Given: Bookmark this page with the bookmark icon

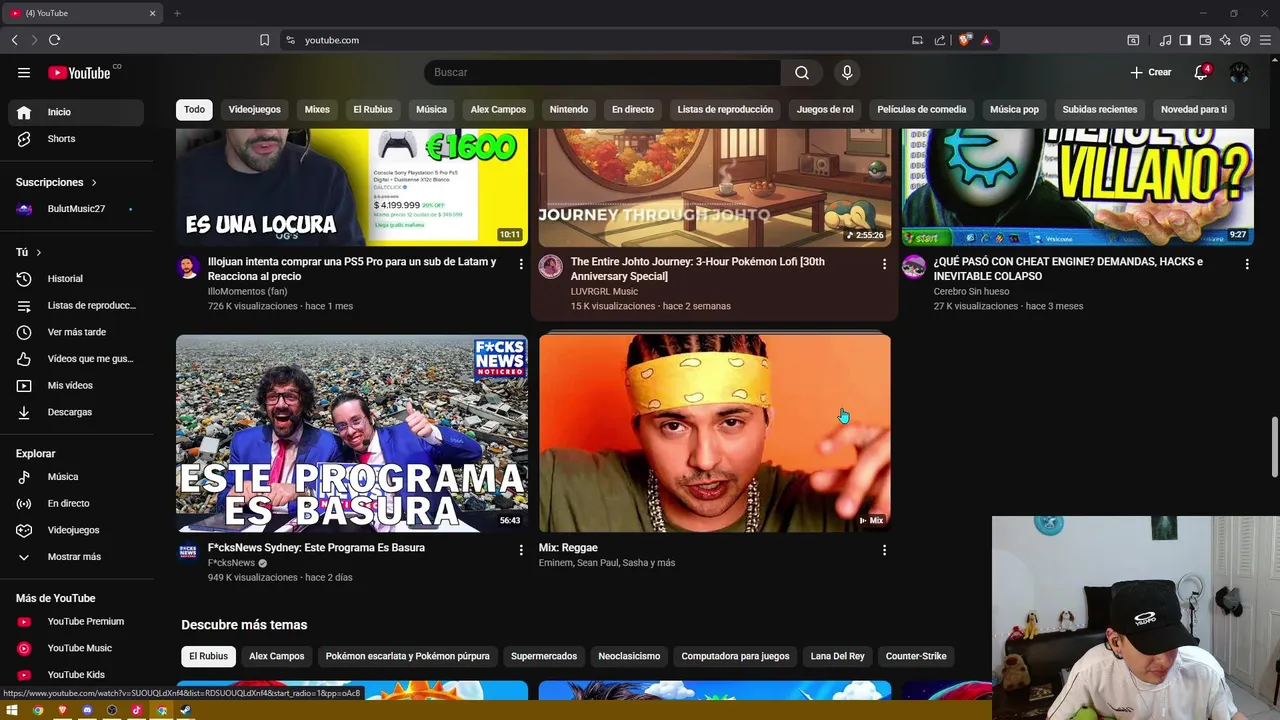Looking at the screenshot, I should tap(264, 40).
